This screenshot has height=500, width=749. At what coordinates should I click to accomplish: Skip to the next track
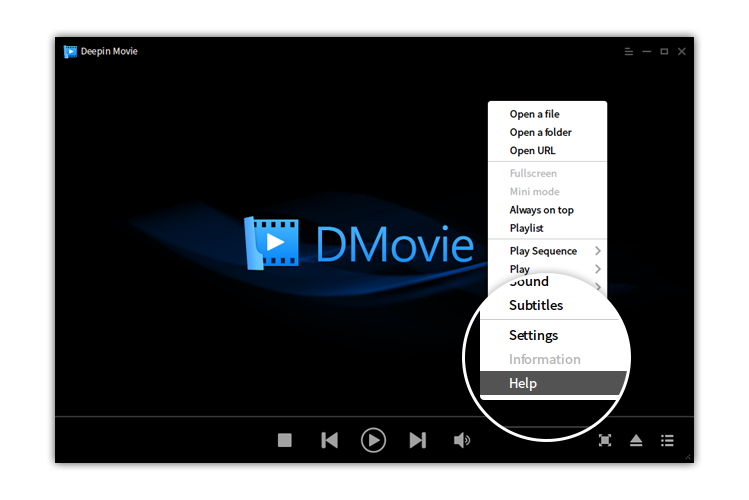pyautogui.click(x=417, y=440)
